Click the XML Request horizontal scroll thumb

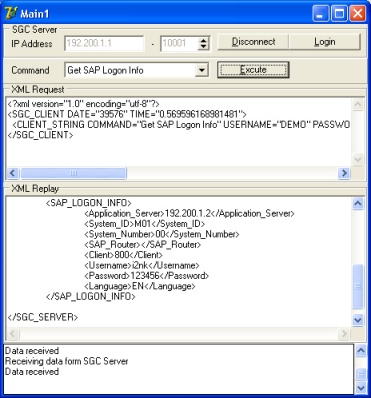click(73, 173)
